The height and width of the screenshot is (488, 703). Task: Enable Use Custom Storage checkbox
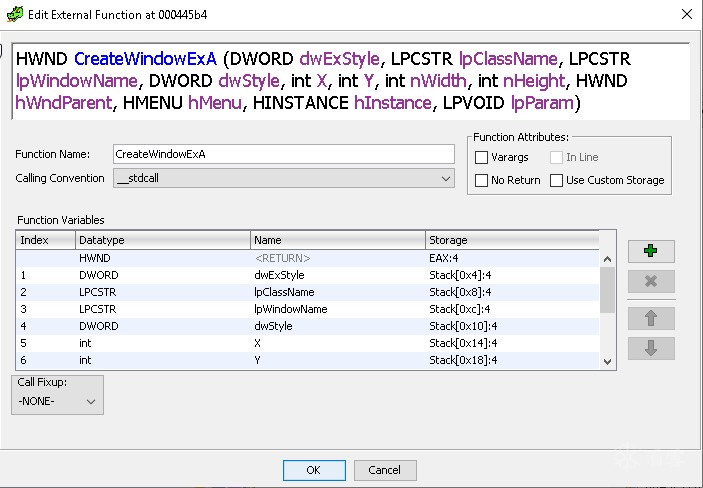point(556,180)
